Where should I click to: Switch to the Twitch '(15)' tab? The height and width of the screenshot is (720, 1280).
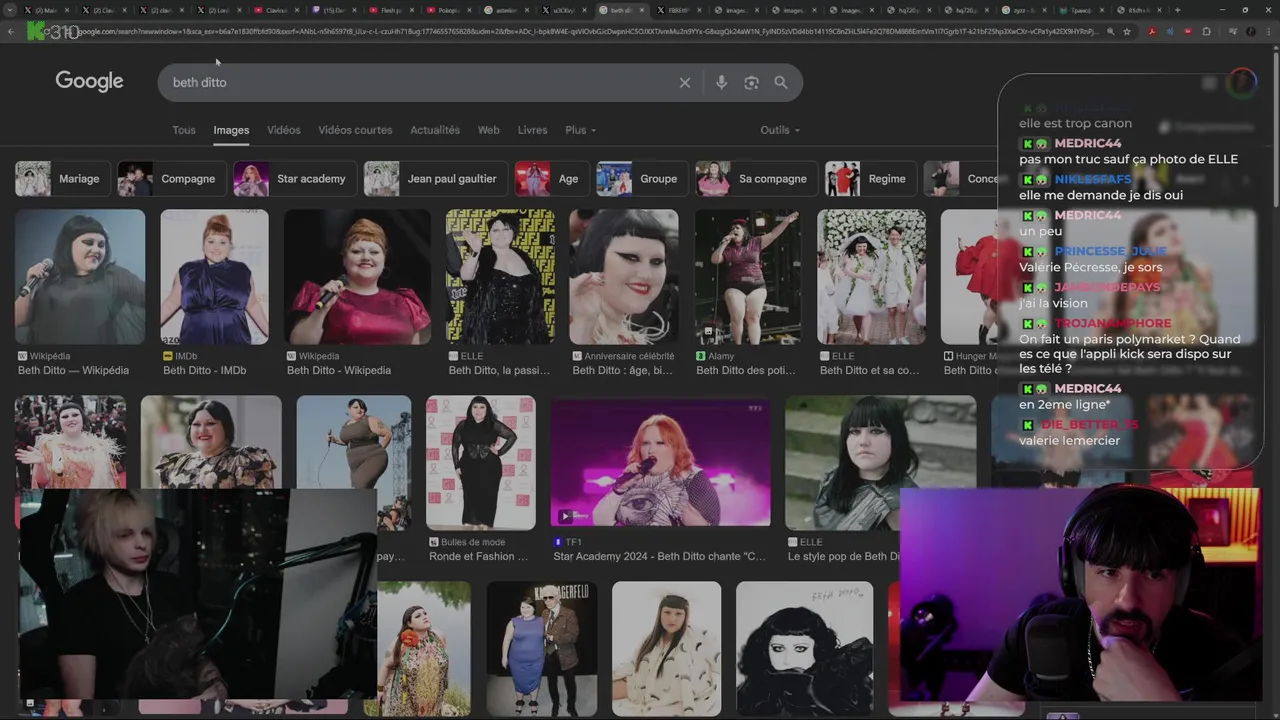pyautogui.click(x=335, y=10)
